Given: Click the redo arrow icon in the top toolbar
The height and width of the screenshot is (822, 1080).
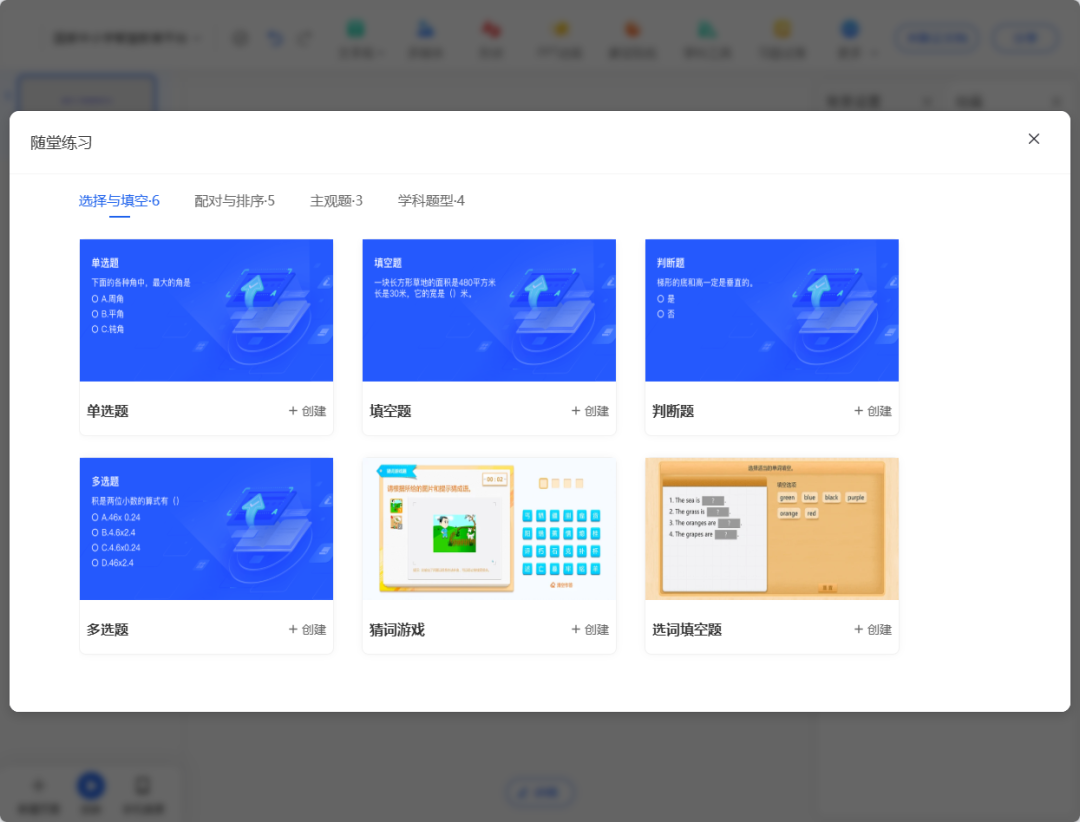Looking at the screenshot, I should pos(304,37).
